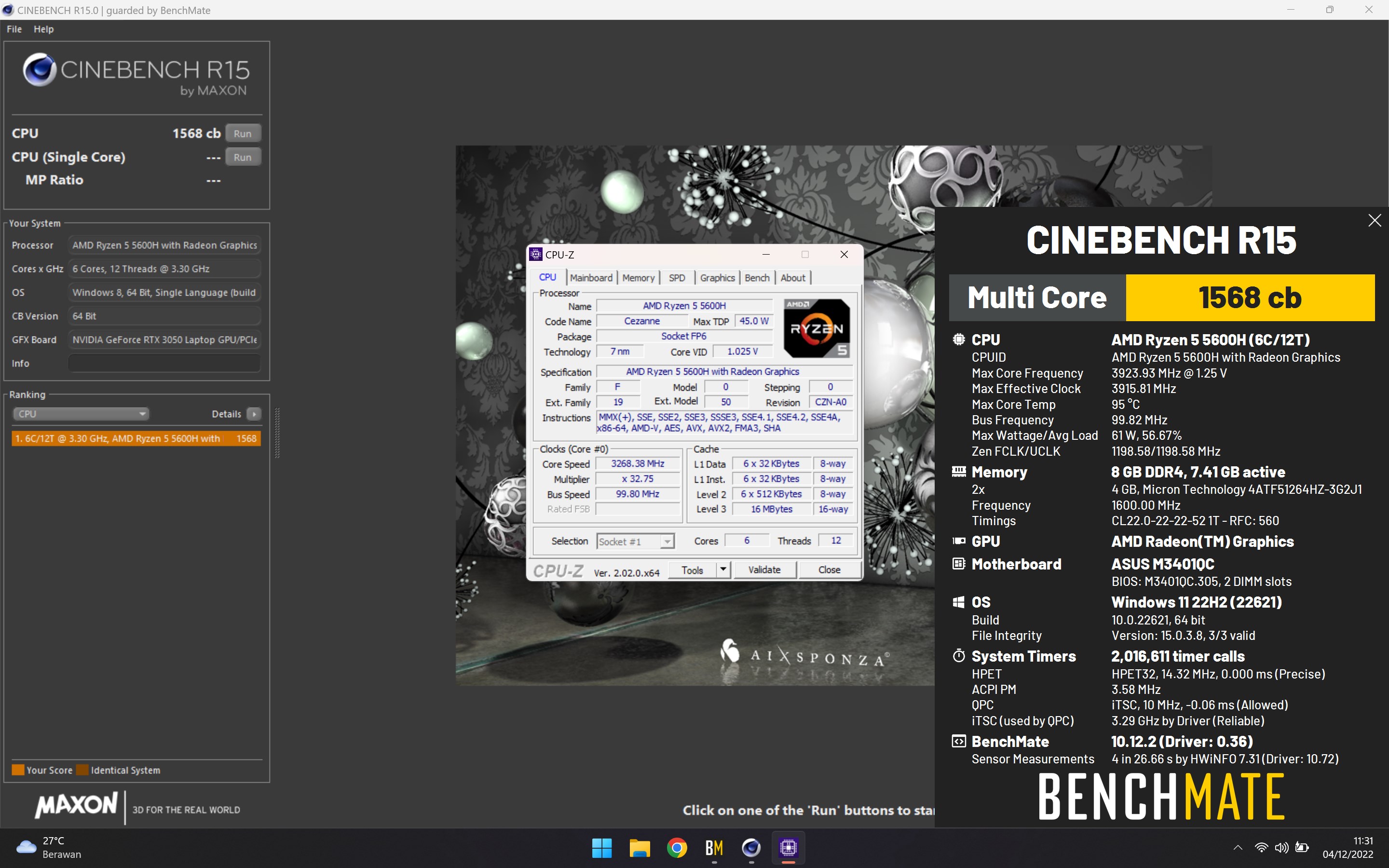Click the 1568 cb Multi Core score
Screen dimensions: 1389x868
(1250, 298)
